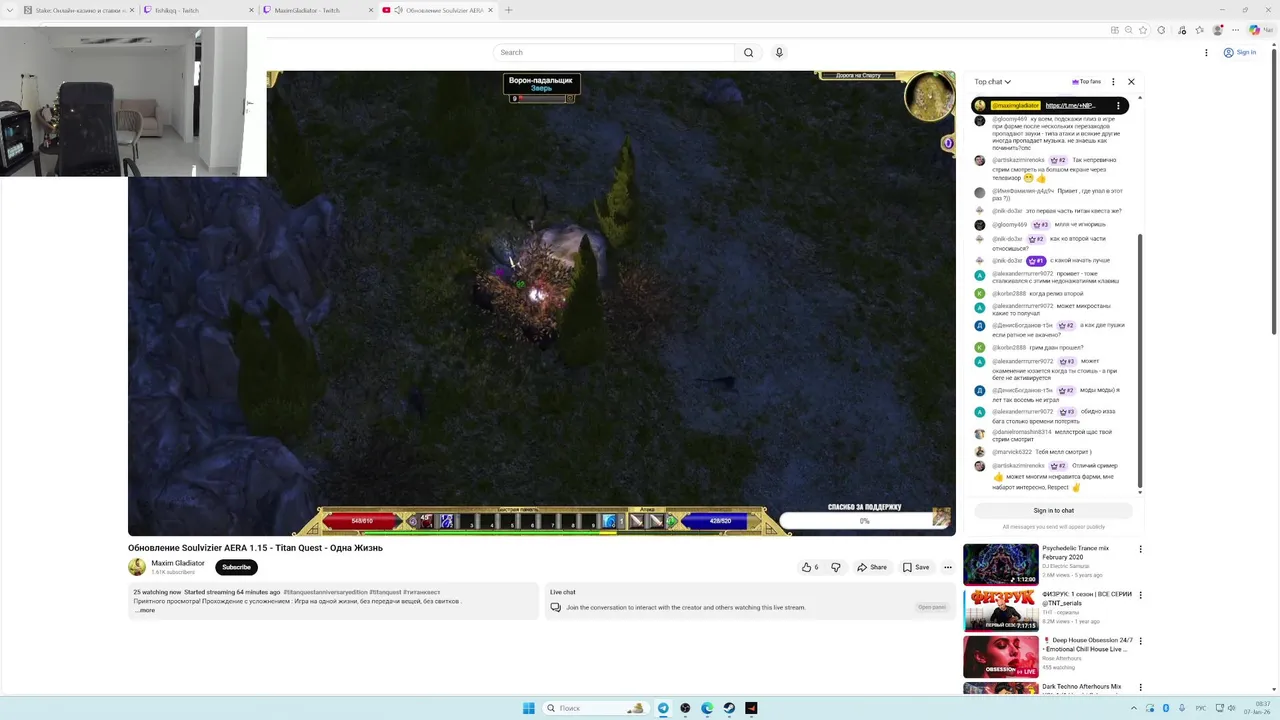Open the live chat options three-dot menu

click(x=1113, y=82)
